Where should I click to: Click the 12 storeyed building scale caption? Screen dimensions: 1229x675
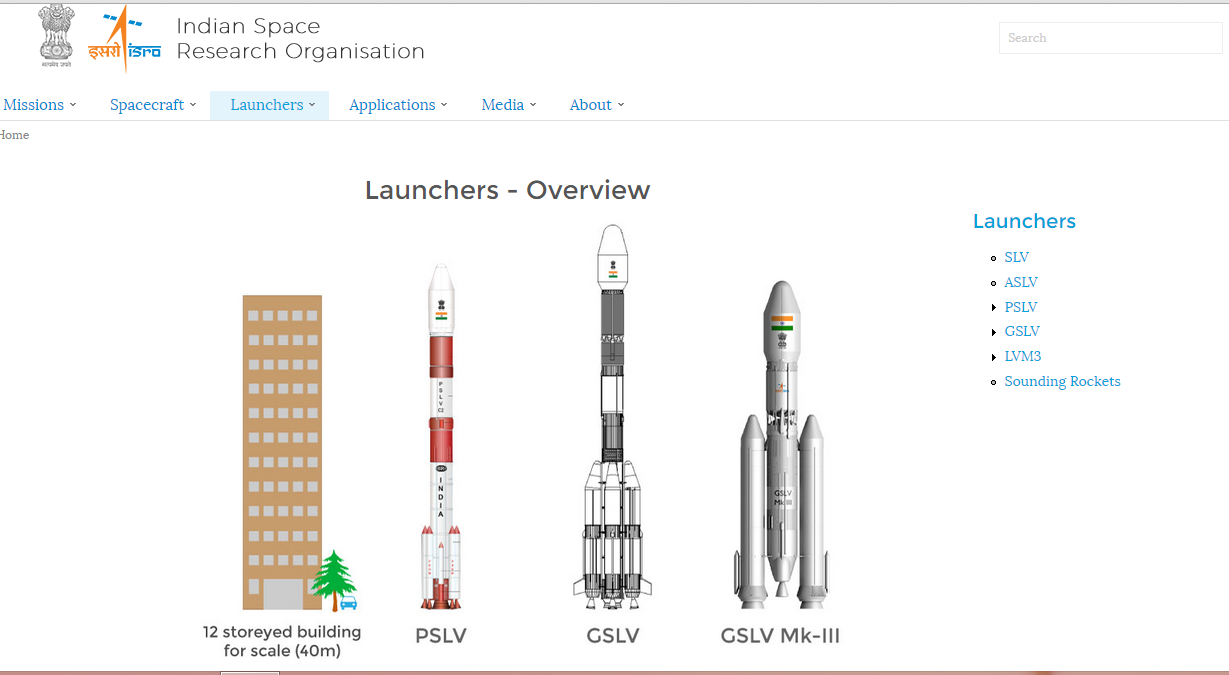[x=282, y=642]
